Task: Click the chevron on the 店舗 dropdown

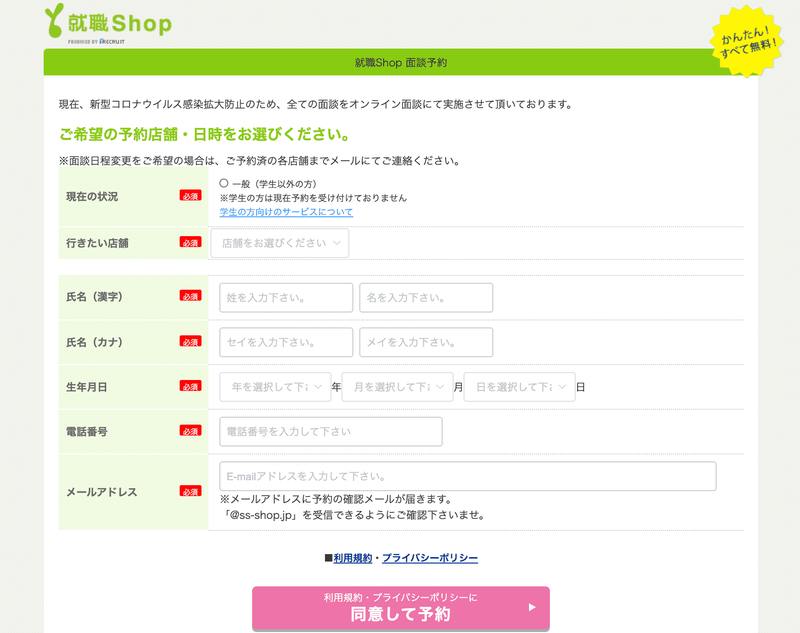Action: point(339,243)
